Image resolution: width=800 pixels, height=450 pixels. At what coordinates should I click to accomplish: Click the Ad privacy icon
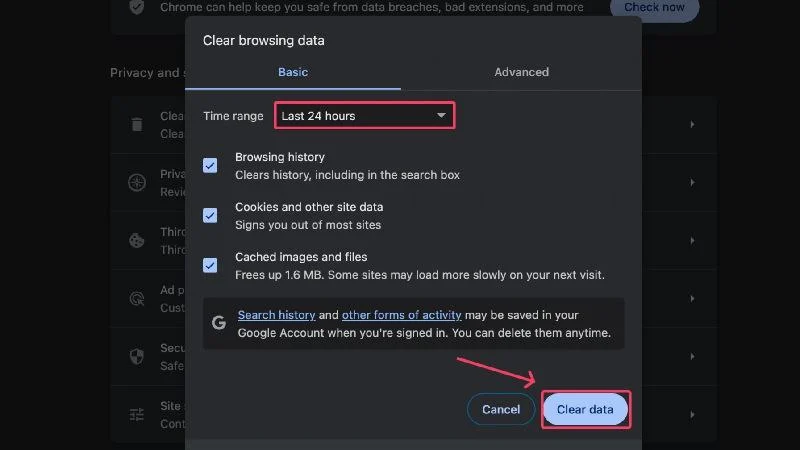(x=137, y=298)
